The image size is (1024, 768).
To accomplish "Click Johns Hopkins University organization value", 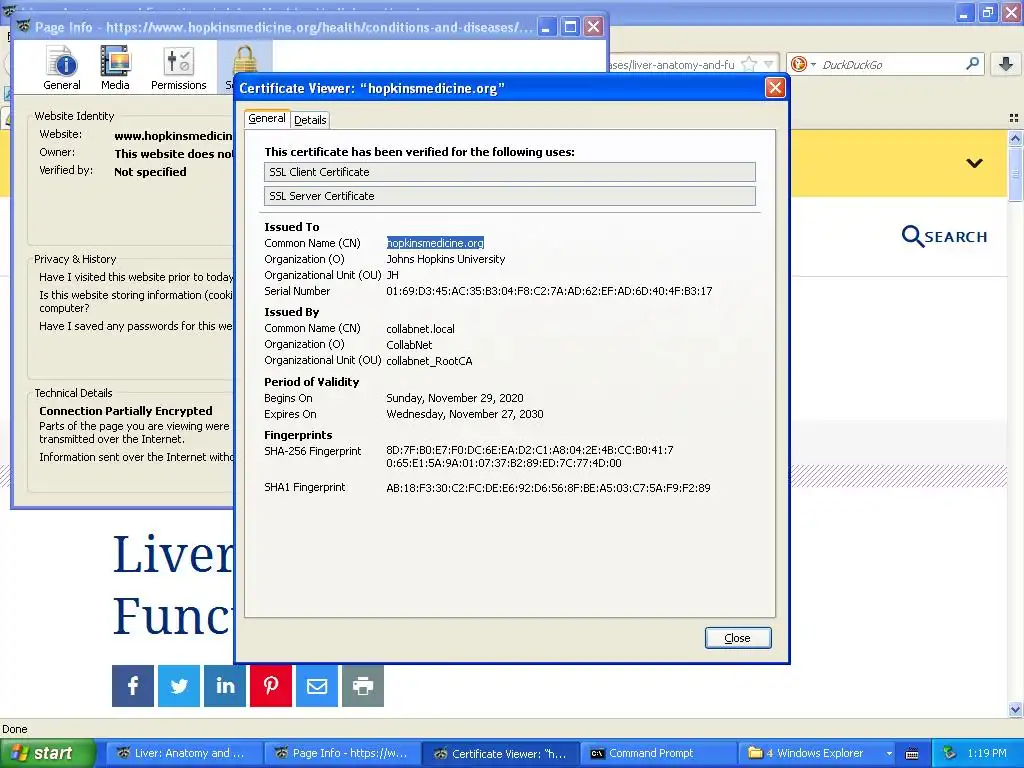I will point(445,259).
